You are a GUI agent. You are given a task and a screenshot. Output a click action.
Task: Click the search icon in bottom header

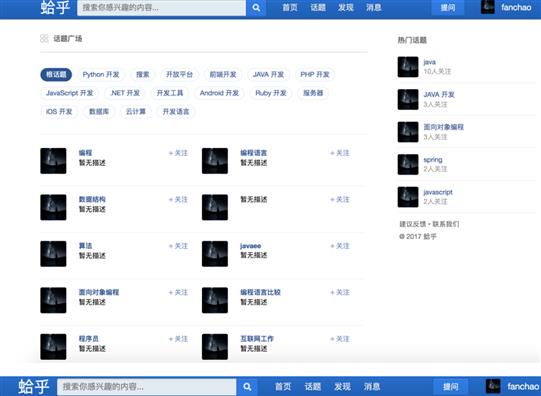[247, 387]
